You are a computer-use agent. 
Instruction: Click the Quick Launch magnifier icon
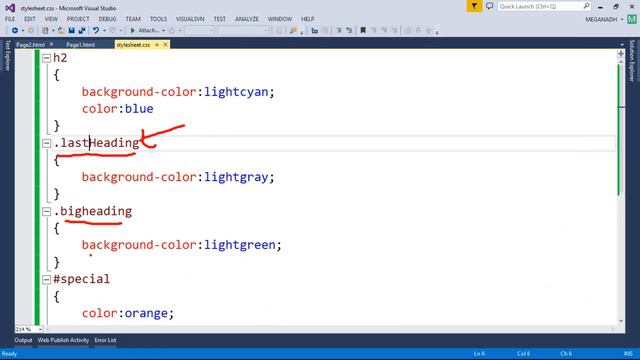pyautogui.click(x=586, y=6)
